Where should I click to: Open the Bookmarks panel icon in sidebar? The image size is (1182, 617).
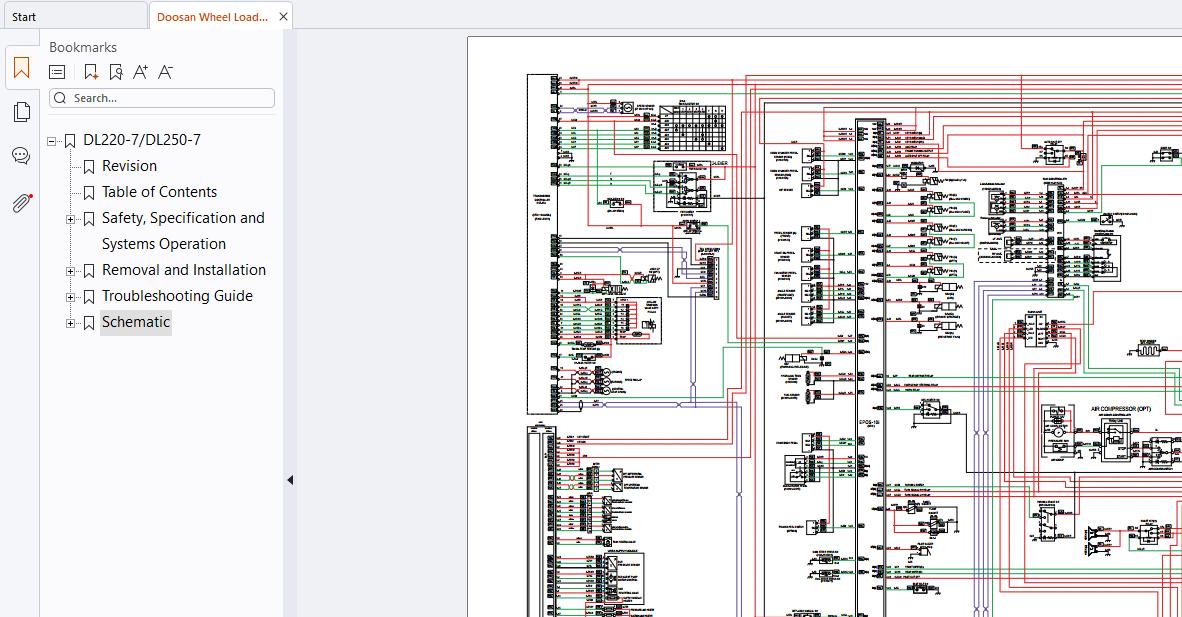21,69
